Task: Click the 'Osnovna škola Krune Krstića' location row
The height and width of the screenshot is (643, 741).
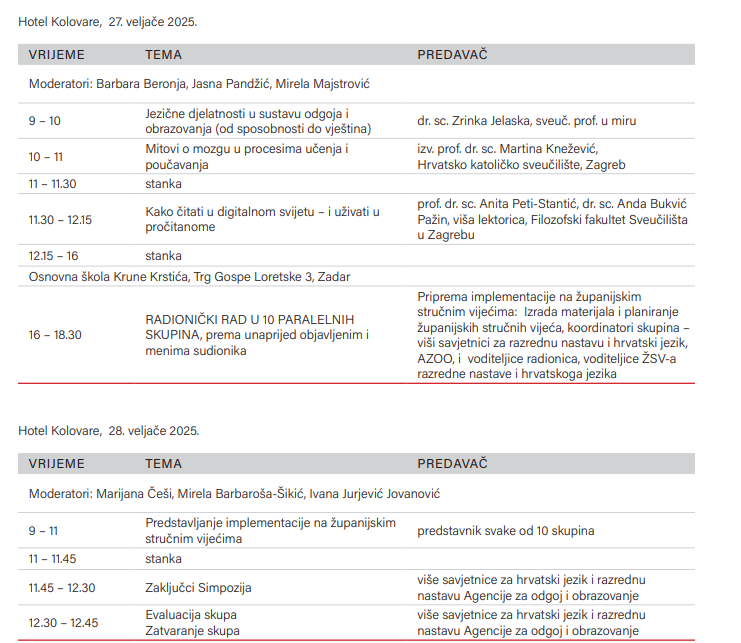Action: [189, 276]
